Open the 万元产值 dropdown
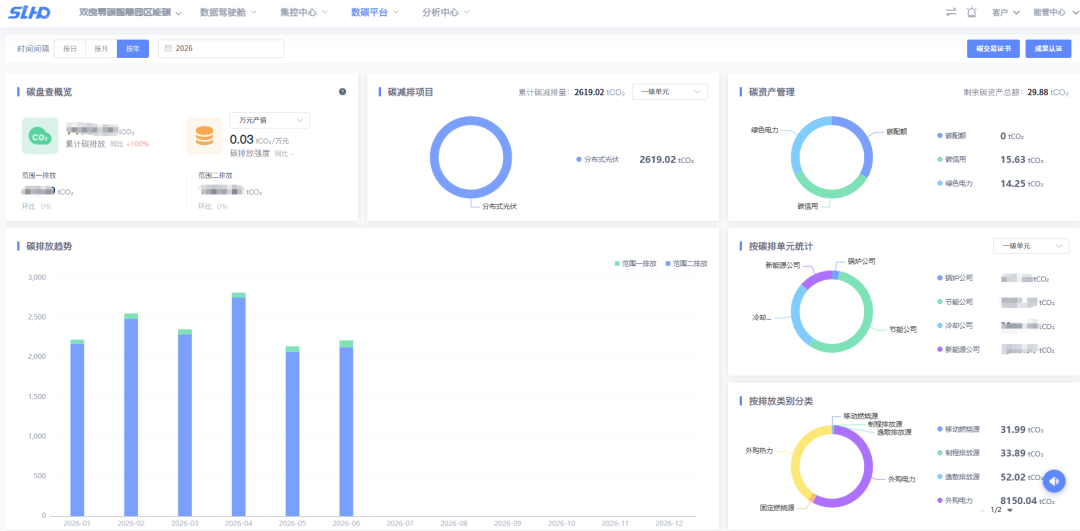This screenshot has height=531, width=1080. coord(269,121)
